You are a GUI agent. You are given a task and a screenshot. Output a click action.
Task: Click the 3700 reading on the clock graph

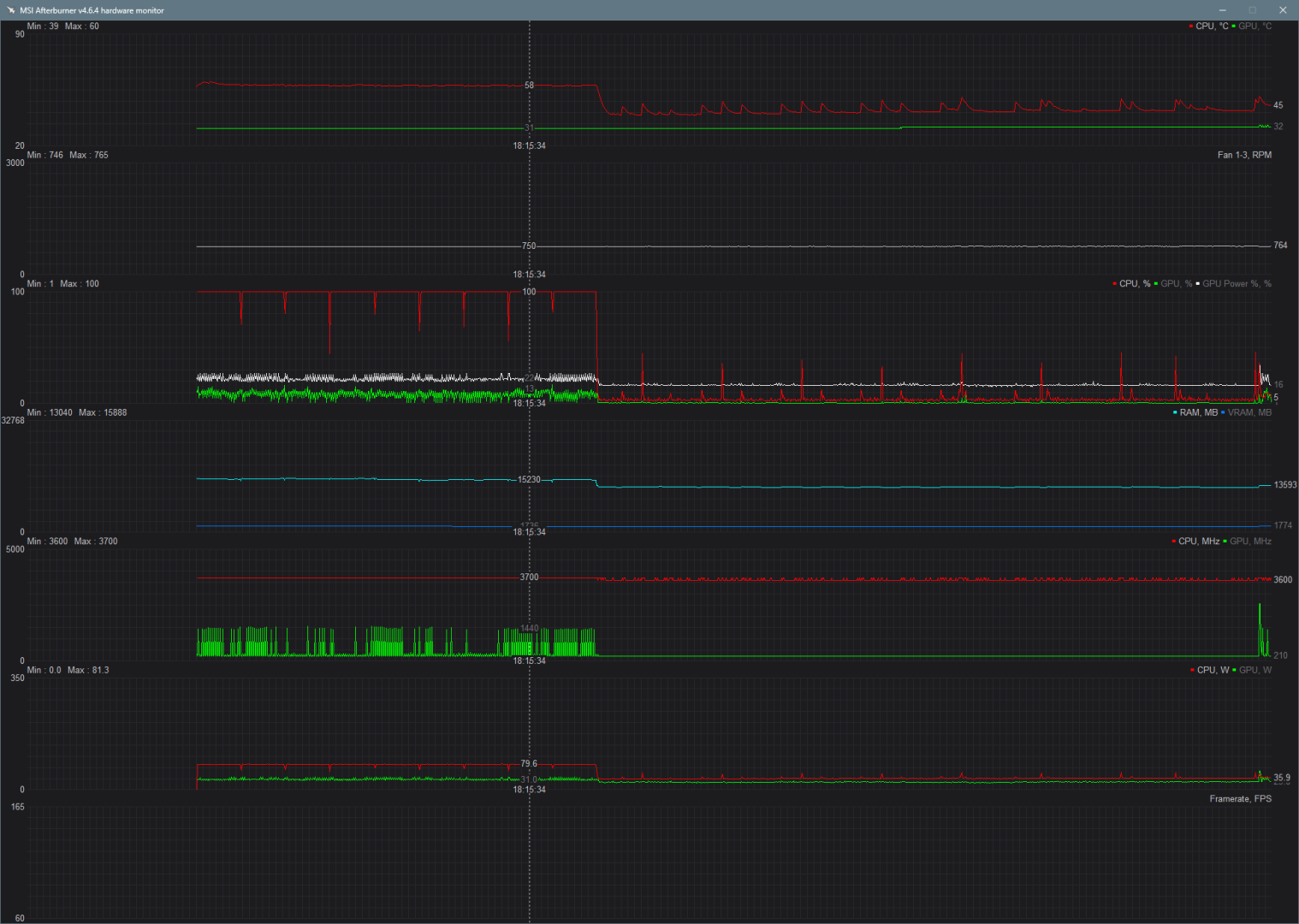point(529,577)
